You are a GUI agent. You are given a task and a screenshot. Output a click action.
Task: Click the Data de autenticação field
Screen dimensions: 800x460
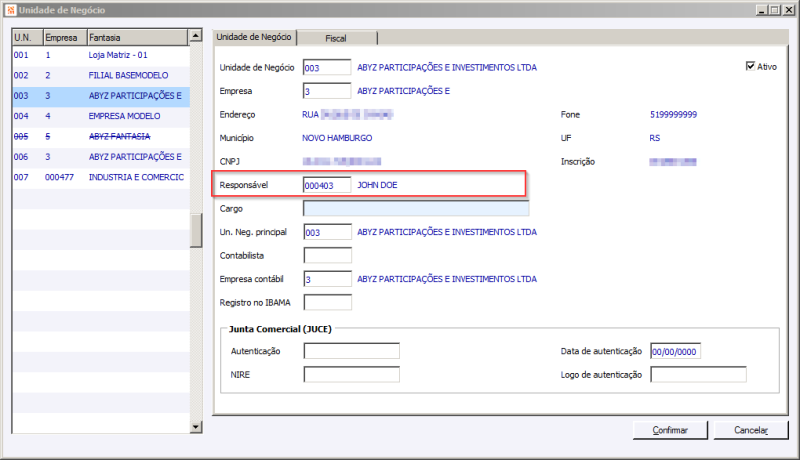pos(675,351)
